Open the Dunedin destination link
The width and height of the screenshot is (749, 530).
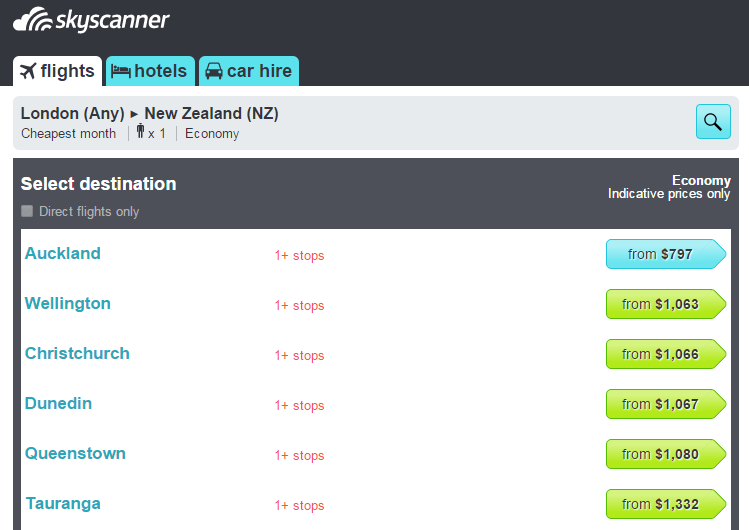[x=58, y=403]
